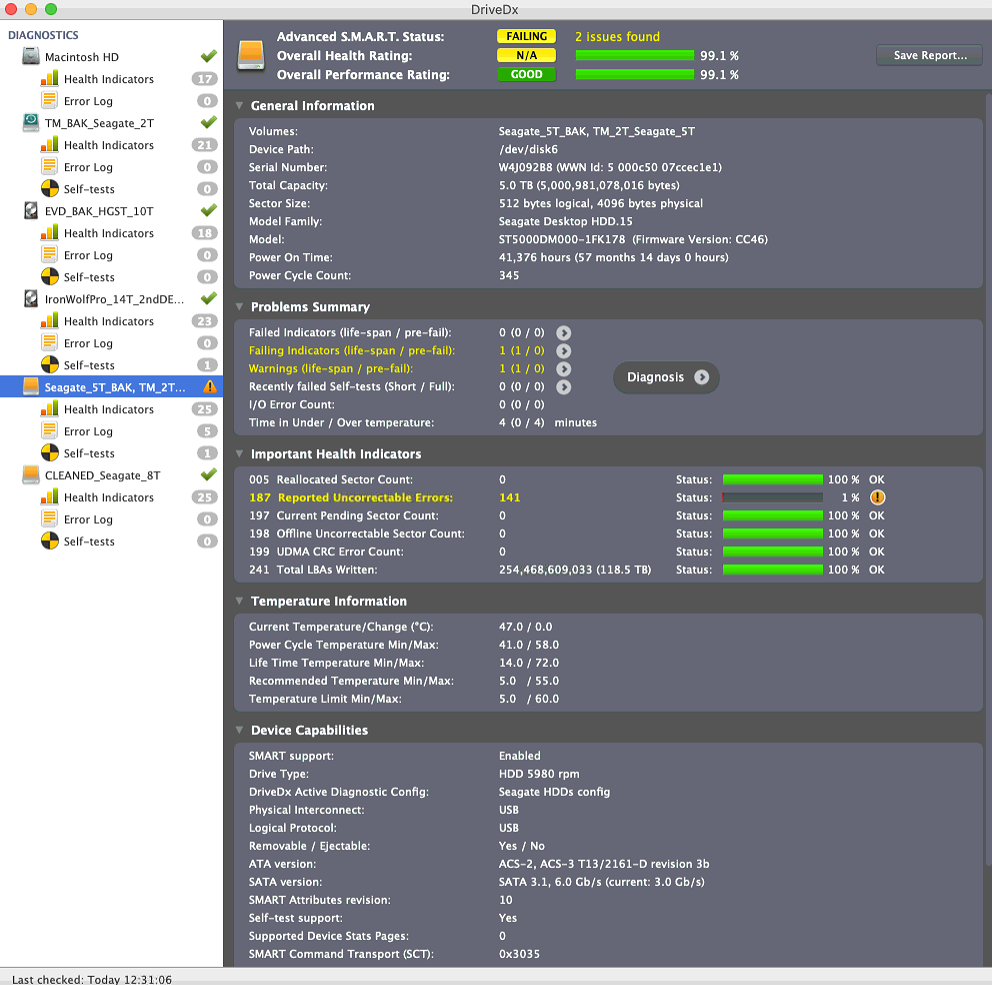Screen dimensions: 992x985
Task: Collapse the Temperature Information section
Action: (239, 601)
